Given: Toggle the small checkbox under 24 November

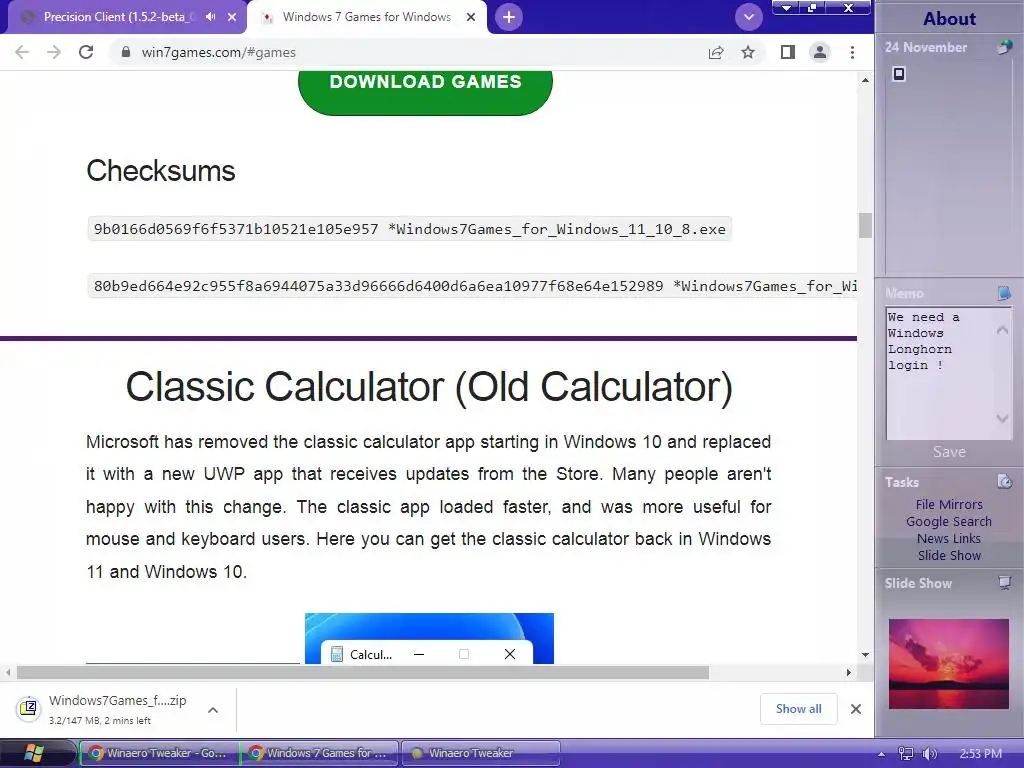Looking at the screenshot, I should [899, 74].
